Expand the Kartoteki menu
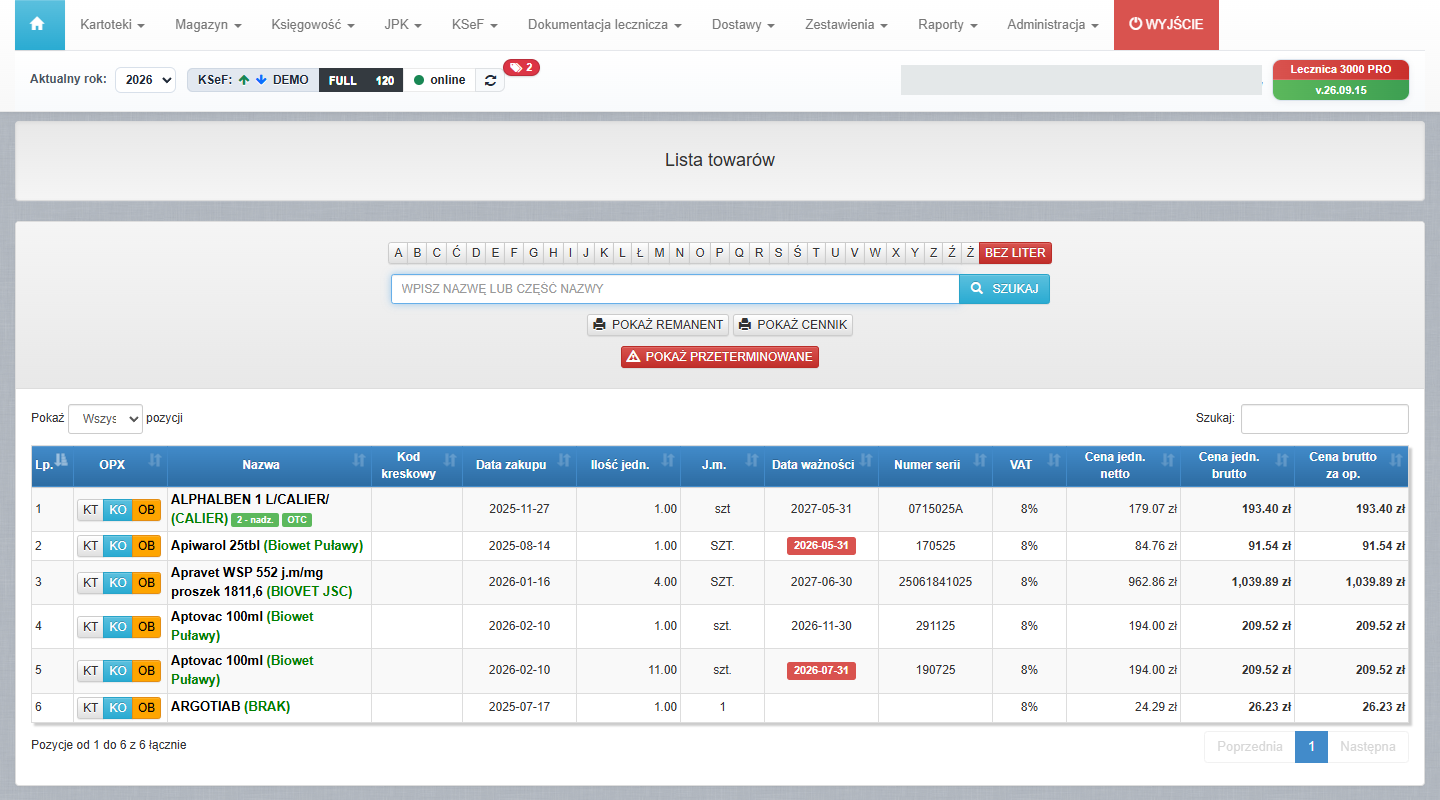Screen dimensions: 1440x800 pos(112,25)
